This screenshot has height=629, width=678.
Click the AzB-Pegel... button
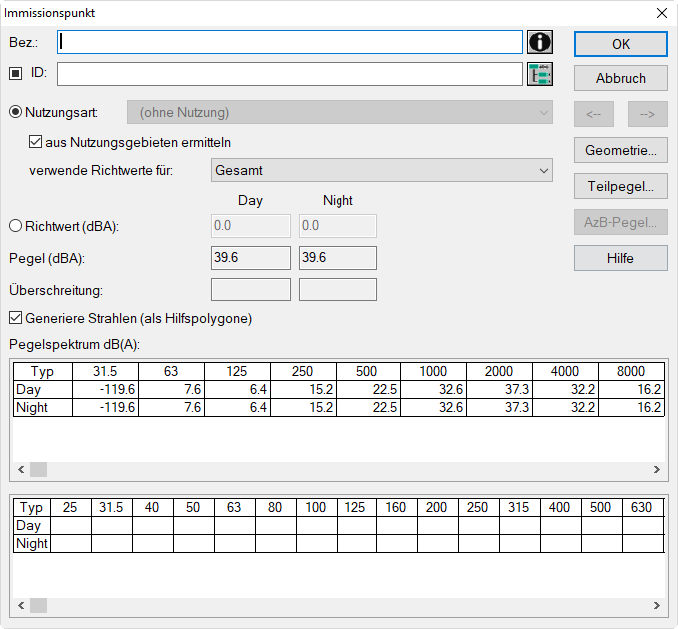620,222
